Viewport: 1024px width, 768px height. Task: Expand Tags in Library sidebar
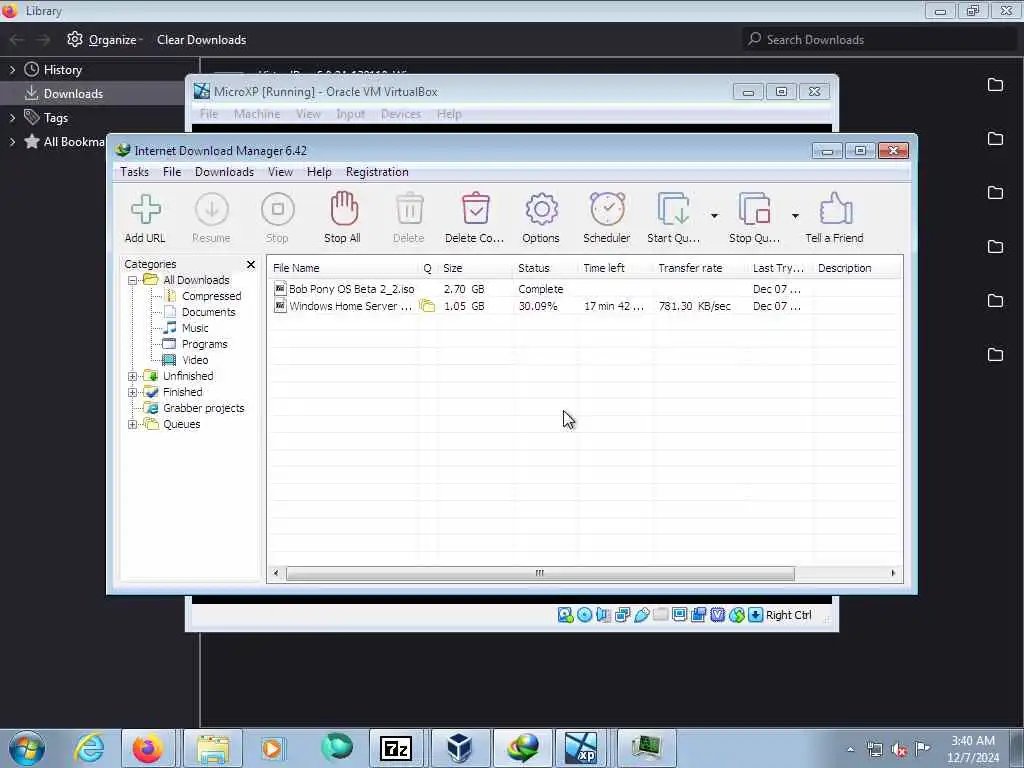tap(12, 118)
